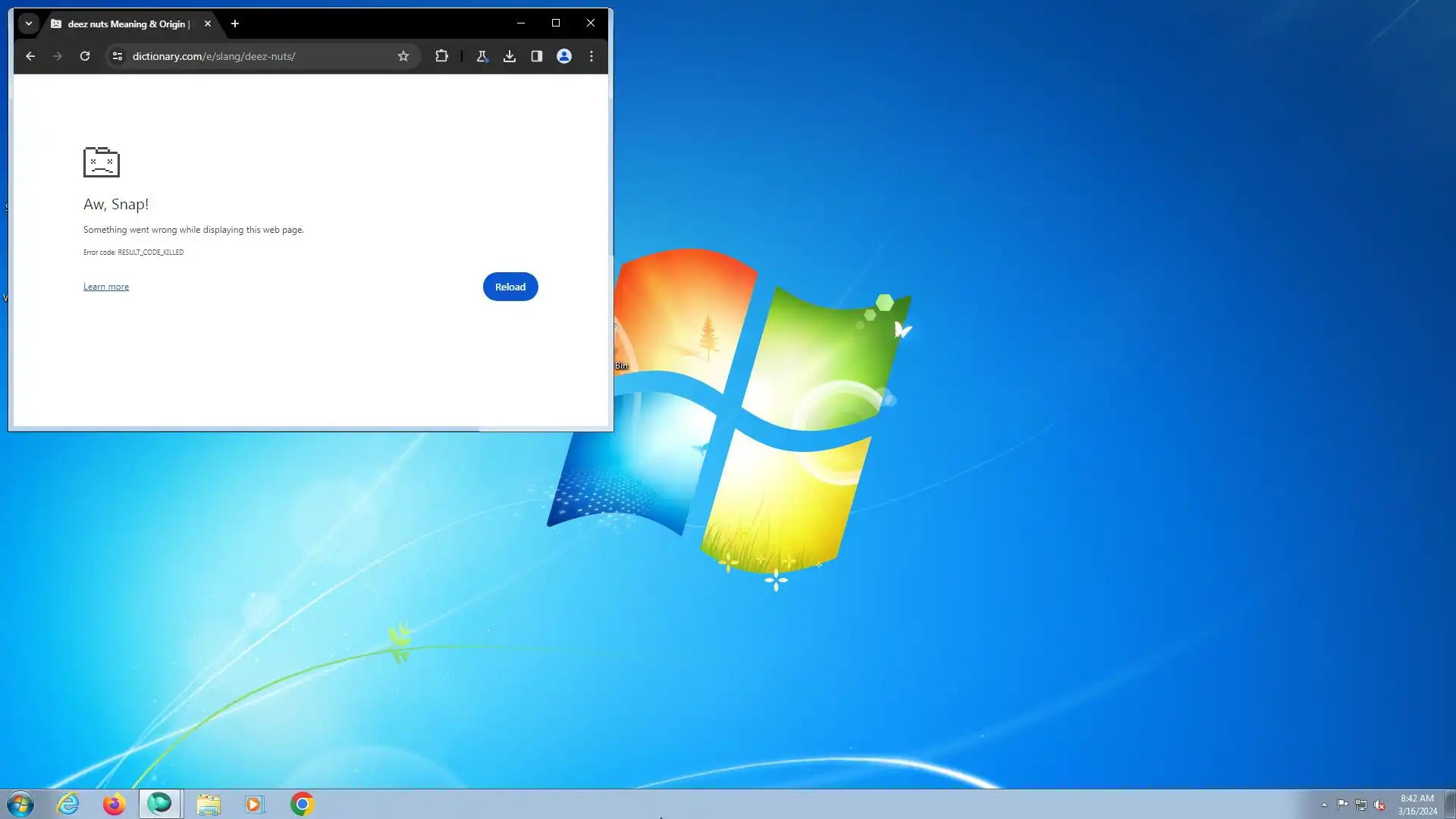Bookmark this page with the star icon
The image size is (1456, 819).
pyautogui.click(x=403, y=56)
